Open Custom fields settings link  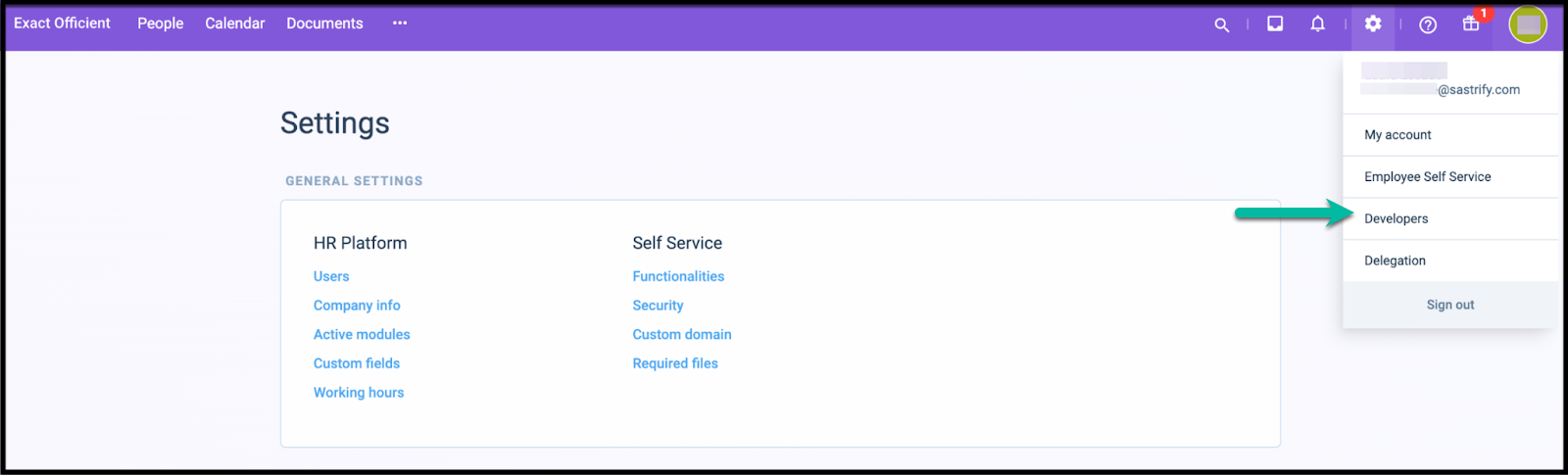(357, 363)
